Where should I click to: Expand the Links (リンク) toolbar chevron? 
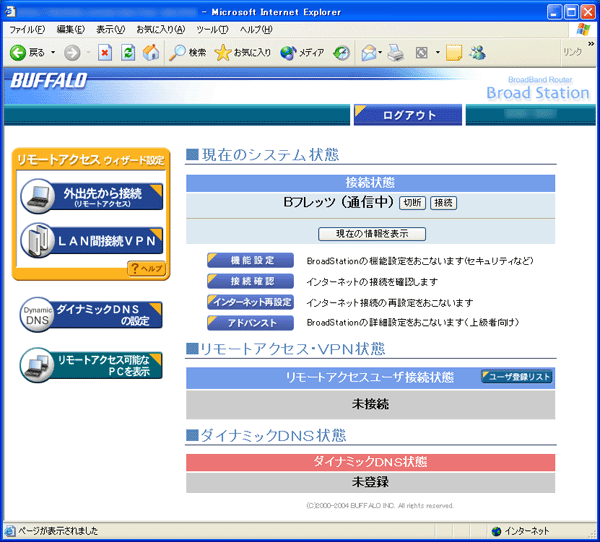[x=591, y=44]
